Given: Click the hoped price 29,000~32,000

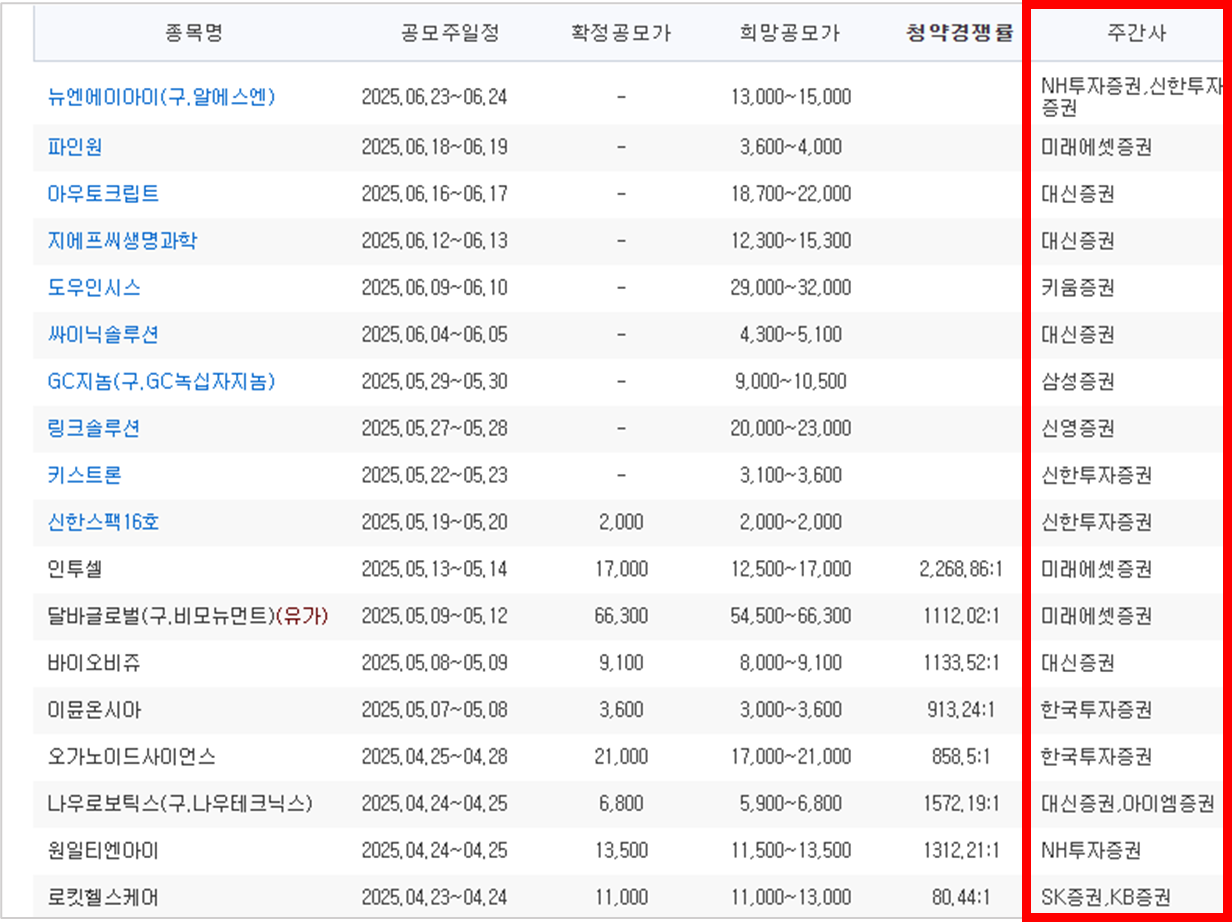Looking at the screenshot, I should [791, 288].
